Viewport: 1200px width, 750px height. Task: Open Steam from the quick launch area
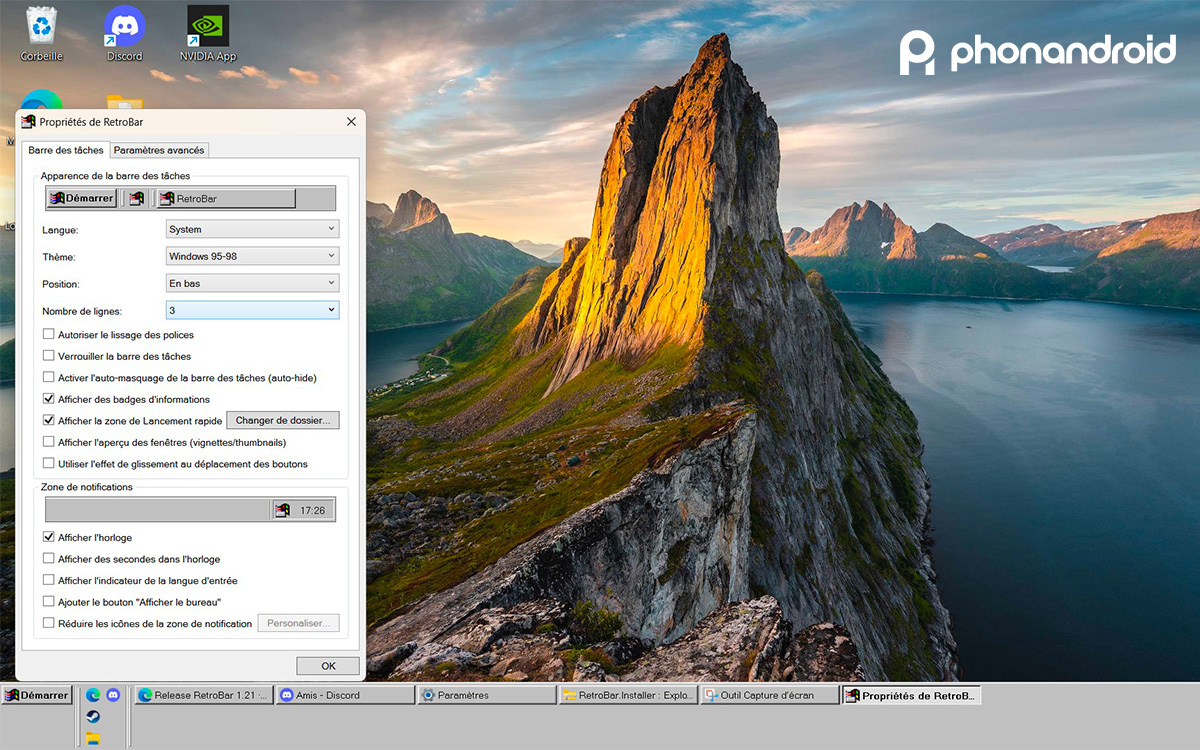tap(93, 717)
